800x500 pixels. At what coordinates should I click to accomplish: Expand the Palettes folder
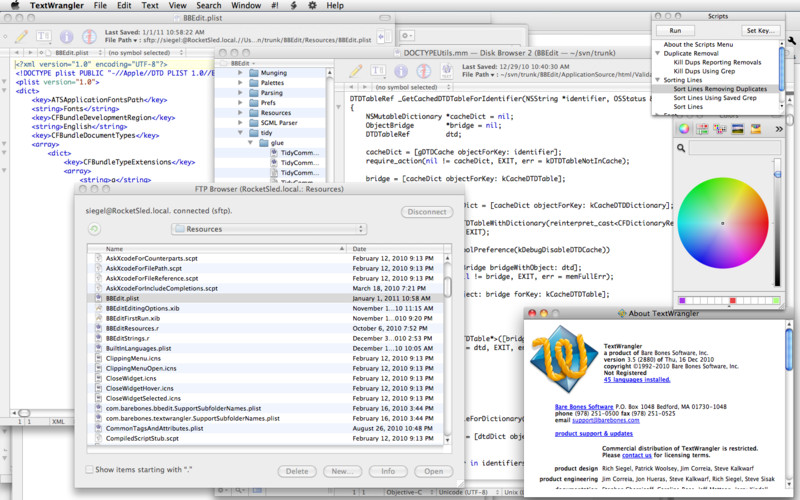point(240,83)
